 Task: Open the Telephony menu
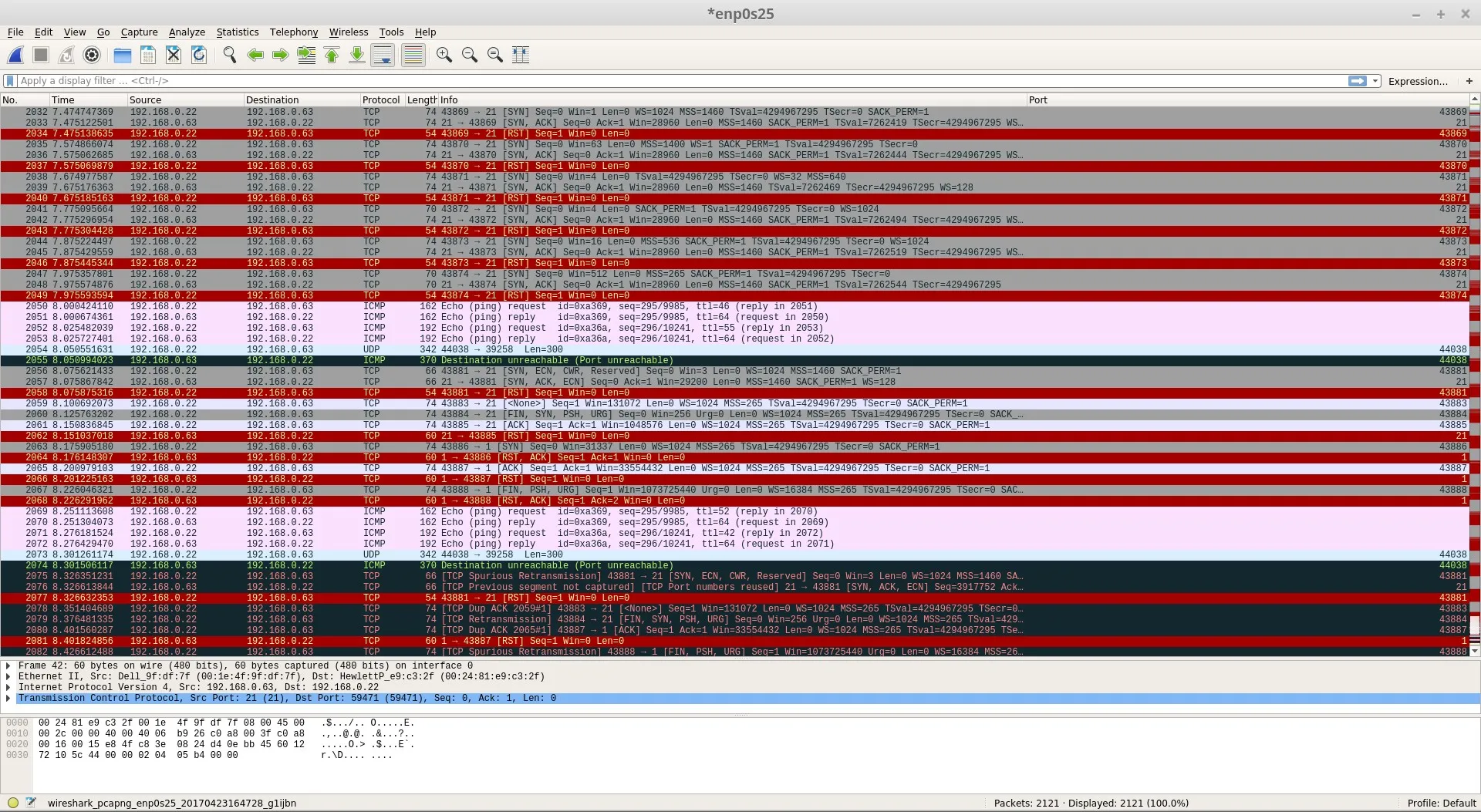click(x=293, y=32)
